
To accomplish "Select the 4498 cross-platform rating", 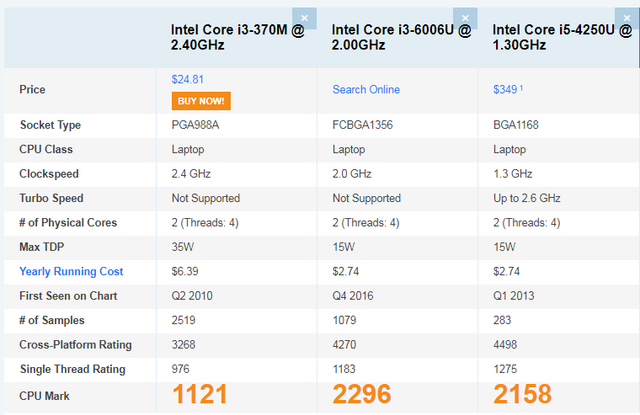I will pyautogui.click(x=505, y=345).
